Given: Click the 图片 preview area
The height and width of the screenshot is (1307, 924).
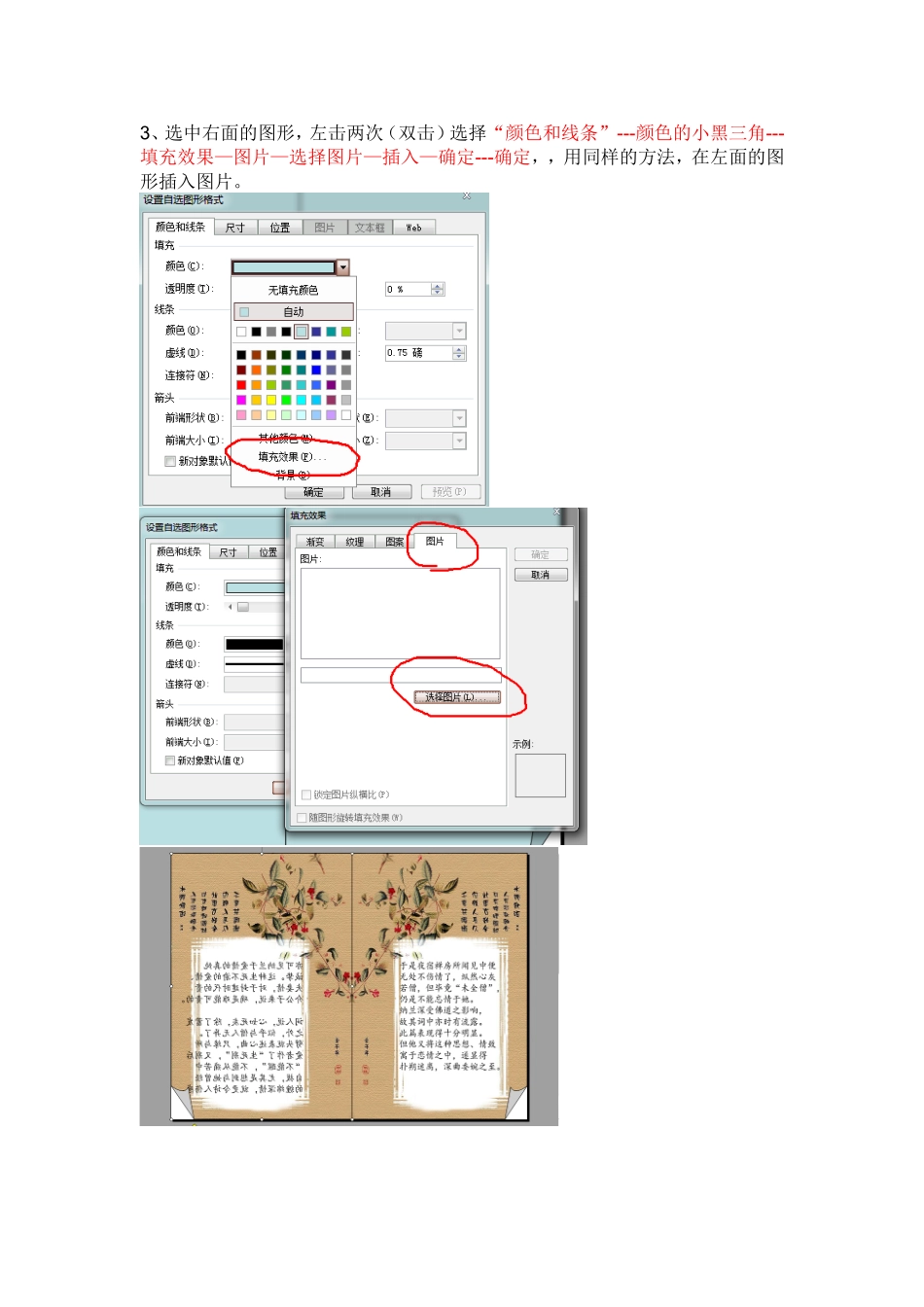Looking at the screenshot, I should tap(401, 614).
